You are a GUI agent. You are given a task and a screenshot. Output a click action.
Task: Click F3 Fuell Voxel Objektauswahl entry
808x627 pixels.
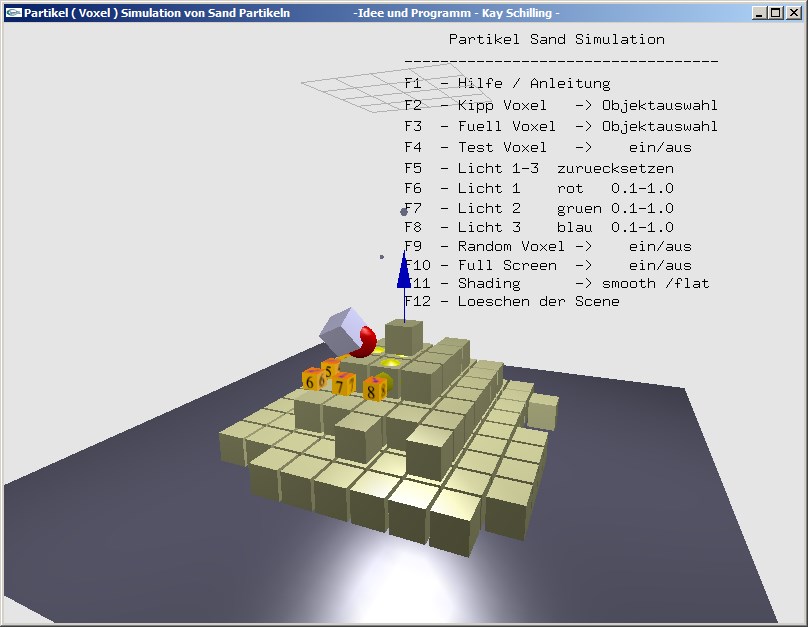[x=561, y=126]
